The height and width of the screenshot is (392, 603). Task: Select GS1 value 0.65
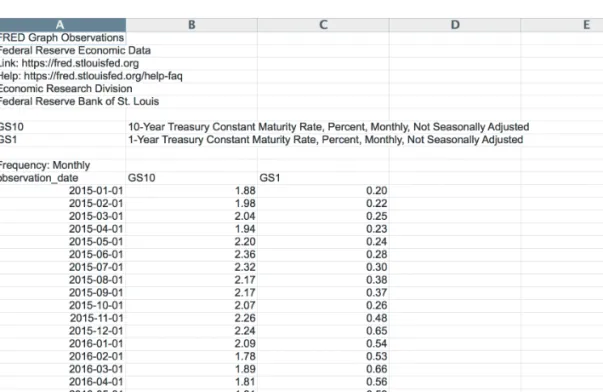click(323, 330)
